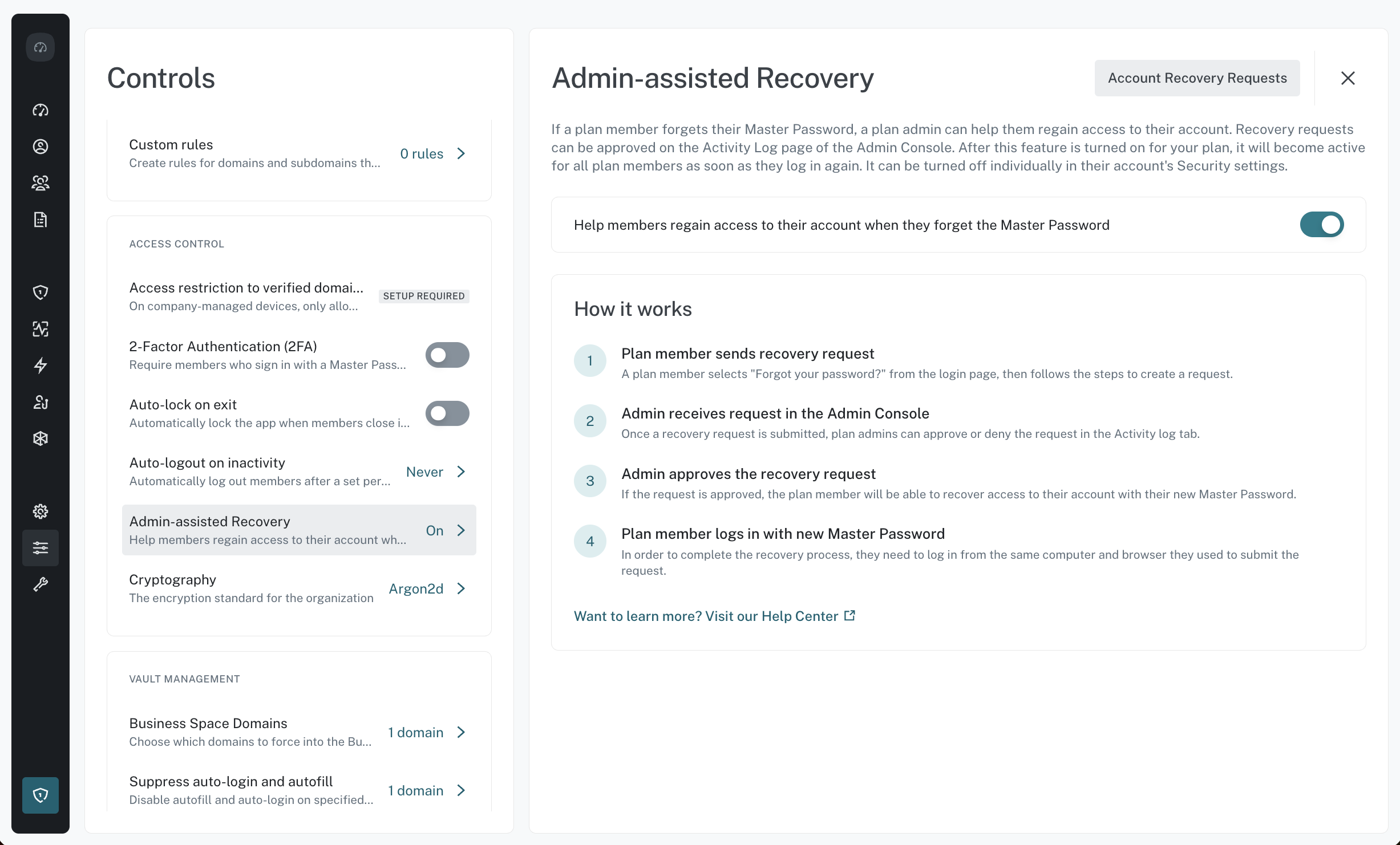Open the user route icon in sidebar

pos(40,402)
